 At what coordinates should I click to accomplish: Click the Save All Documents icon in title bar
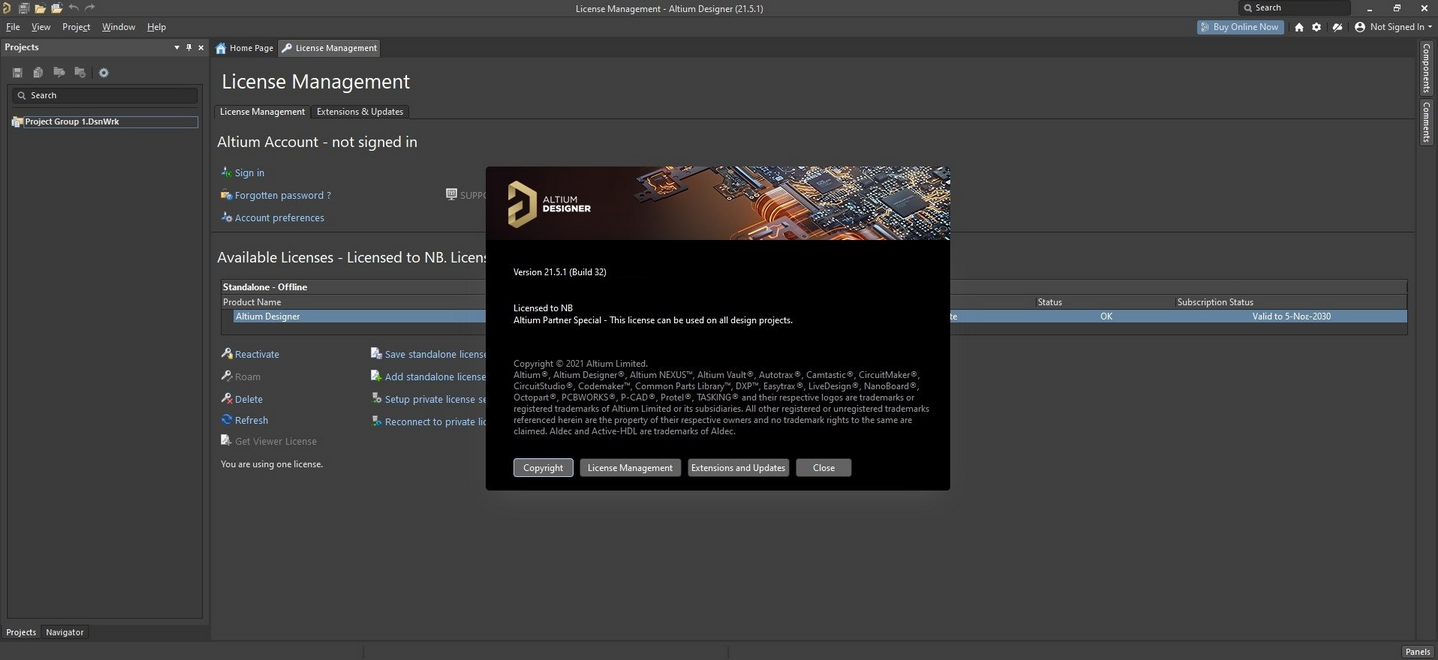(23, 8)
